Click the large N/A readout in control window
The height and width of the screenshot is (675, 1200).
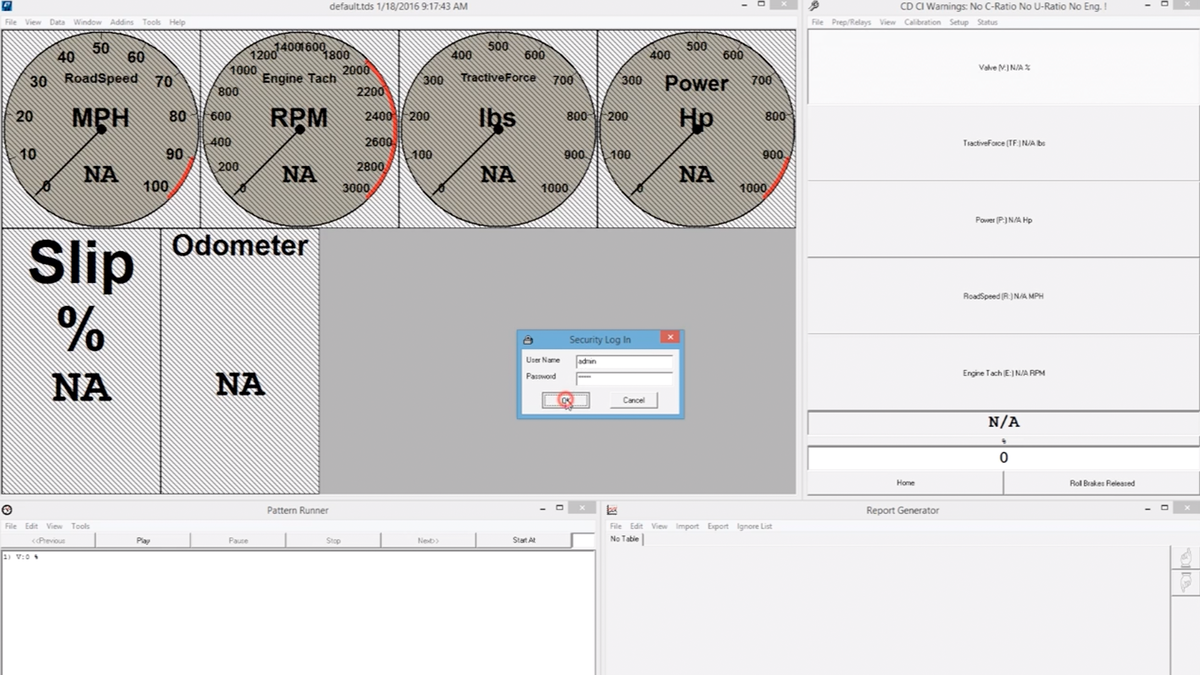[1003, 423]
